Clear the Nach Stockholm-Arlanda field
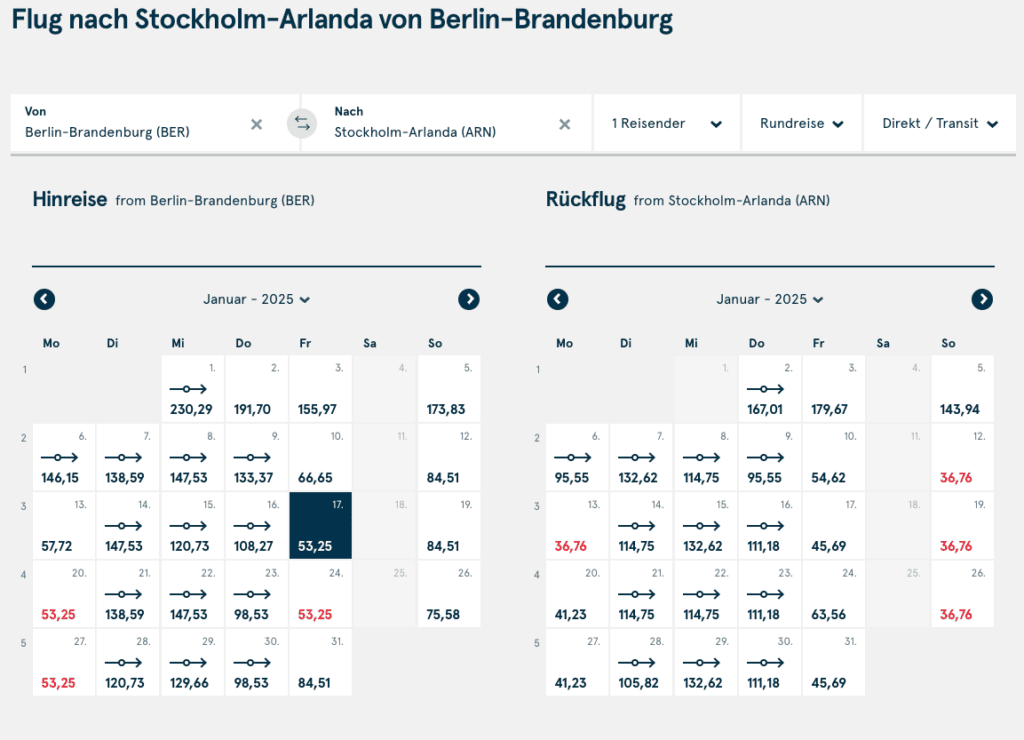The width and height of the screenshot is (1024, 740). [564, 124]
